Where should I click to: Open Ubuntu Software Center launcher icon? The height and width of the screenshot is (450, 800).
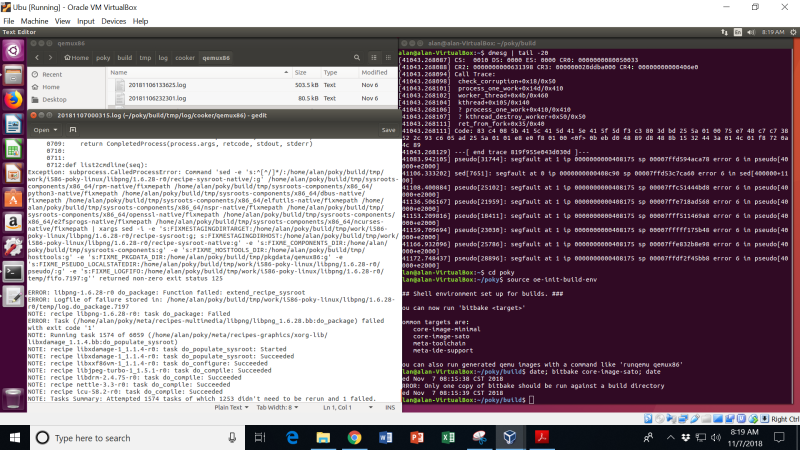pos(13,198)
